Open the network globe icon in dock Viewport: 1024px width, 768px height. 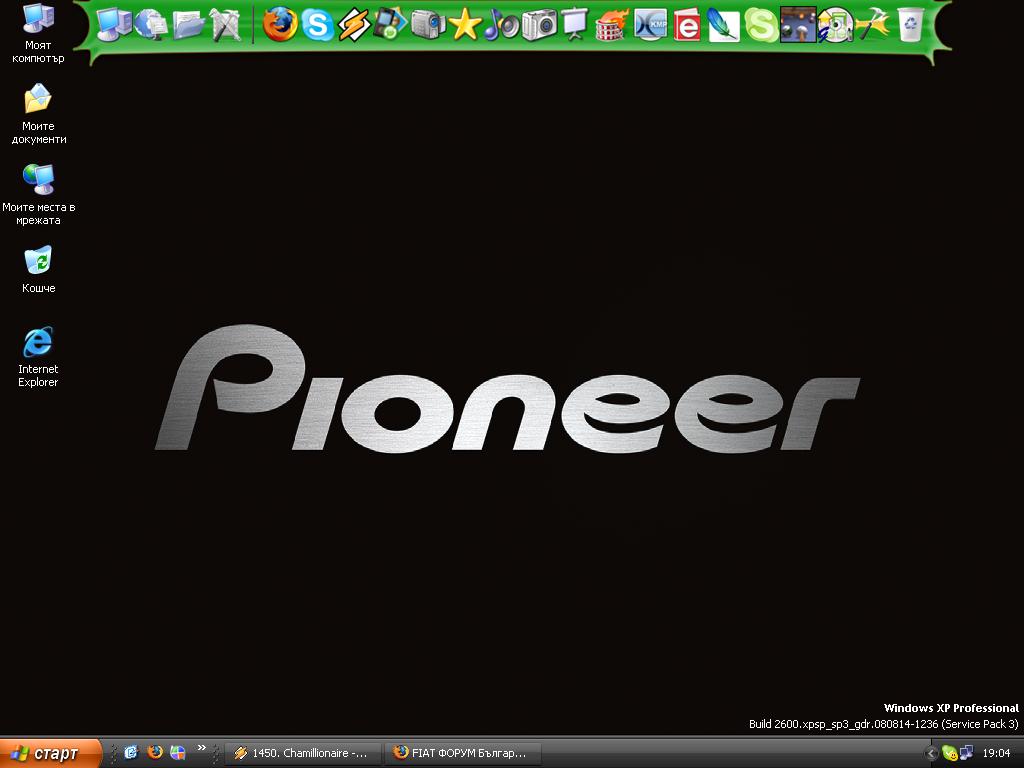(152, 25)
